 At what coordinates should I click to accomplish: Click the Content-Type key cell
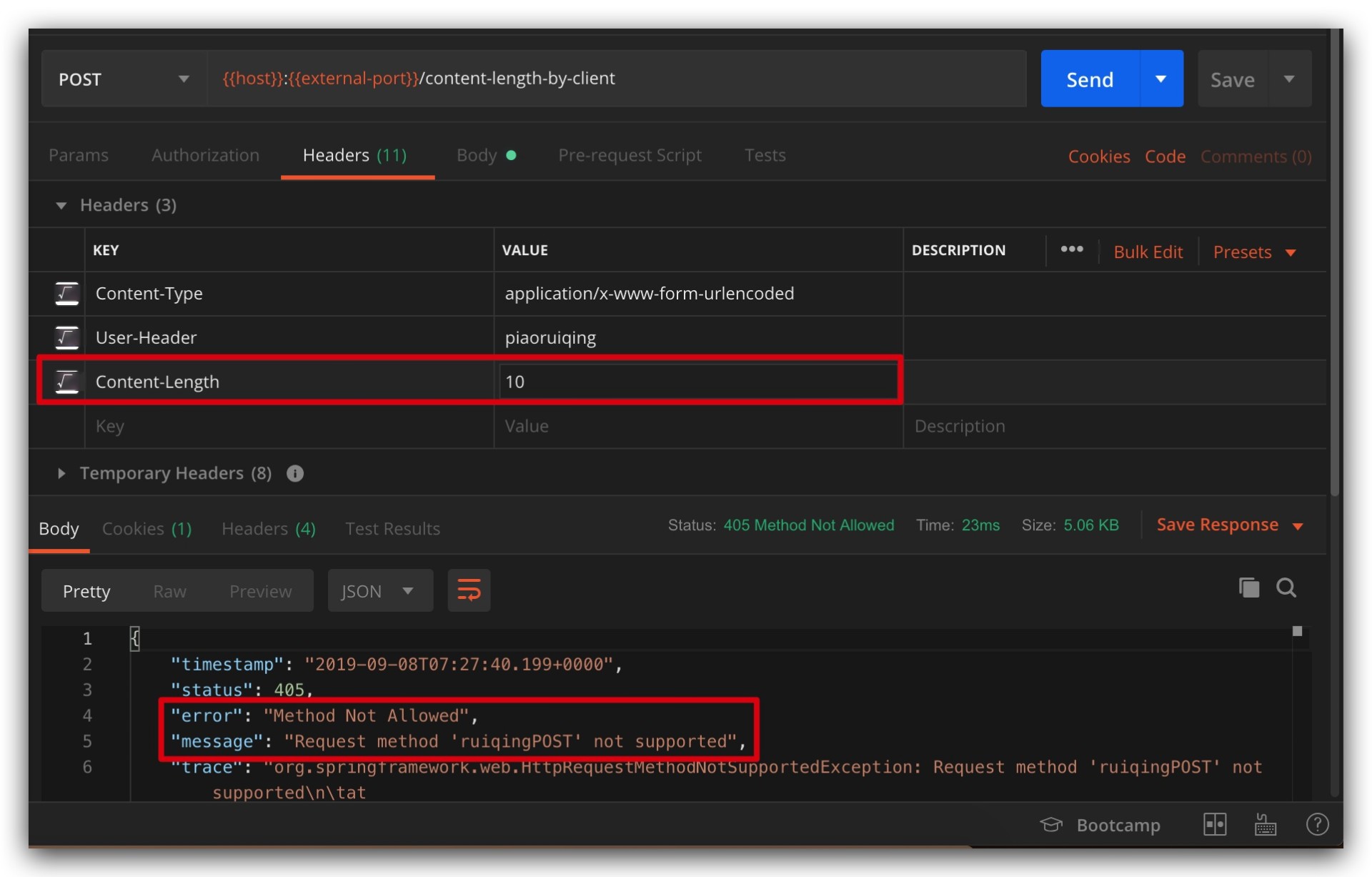pyautogui.click(x=289, y=294)
